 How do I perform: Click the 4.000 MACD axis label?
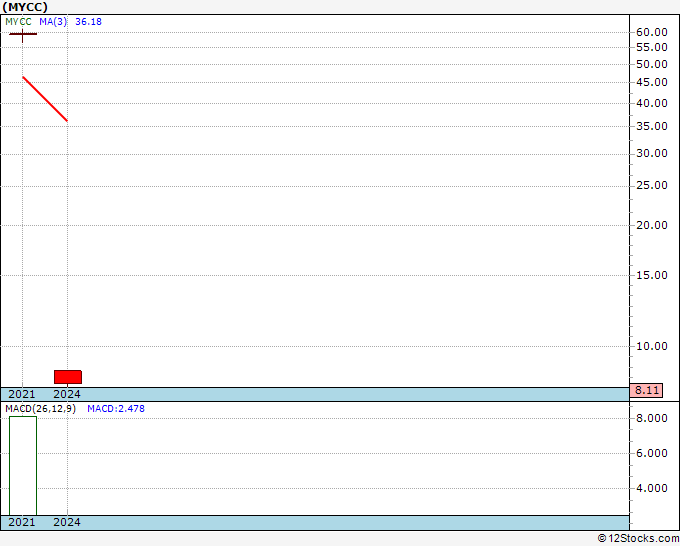point(651,488)
